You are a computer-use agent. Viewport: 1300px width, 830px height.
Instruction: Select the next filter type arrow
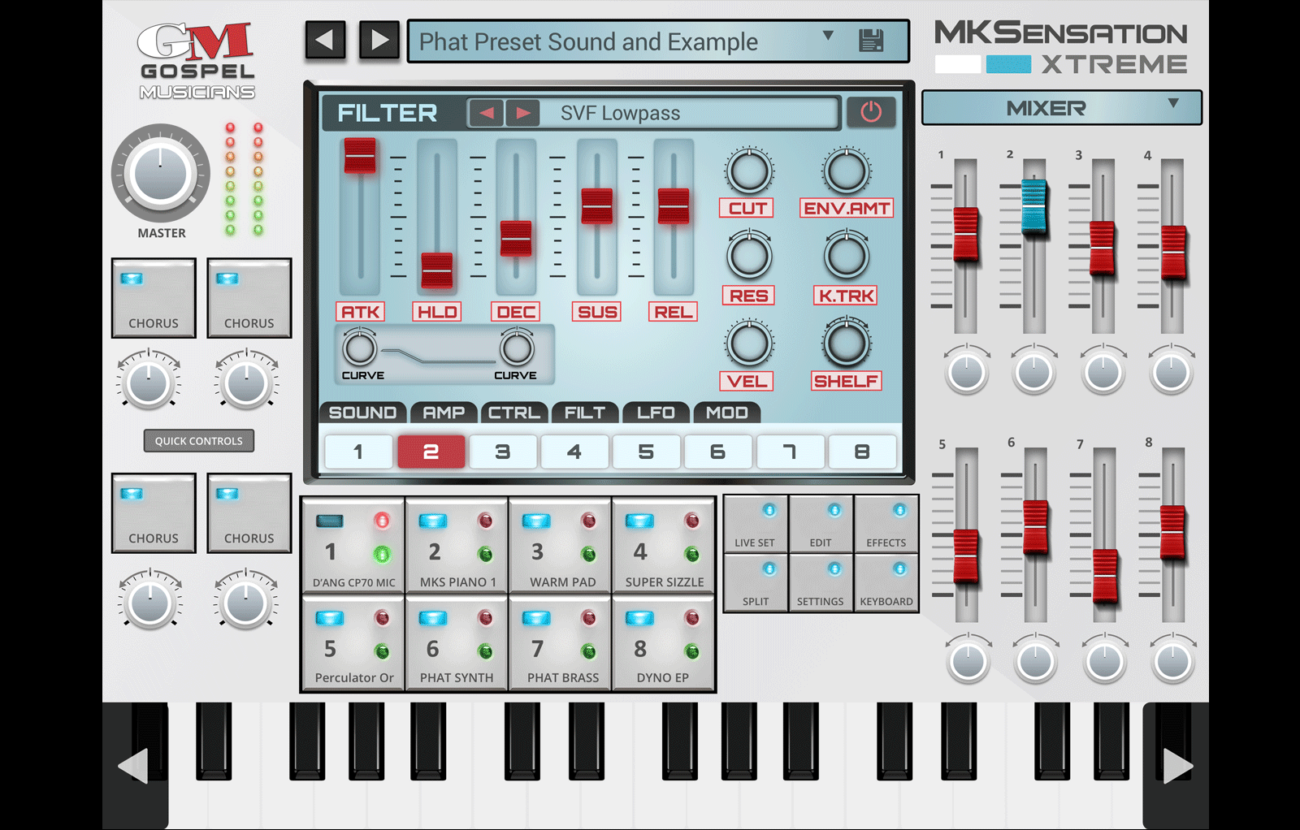tap(522, 113)
